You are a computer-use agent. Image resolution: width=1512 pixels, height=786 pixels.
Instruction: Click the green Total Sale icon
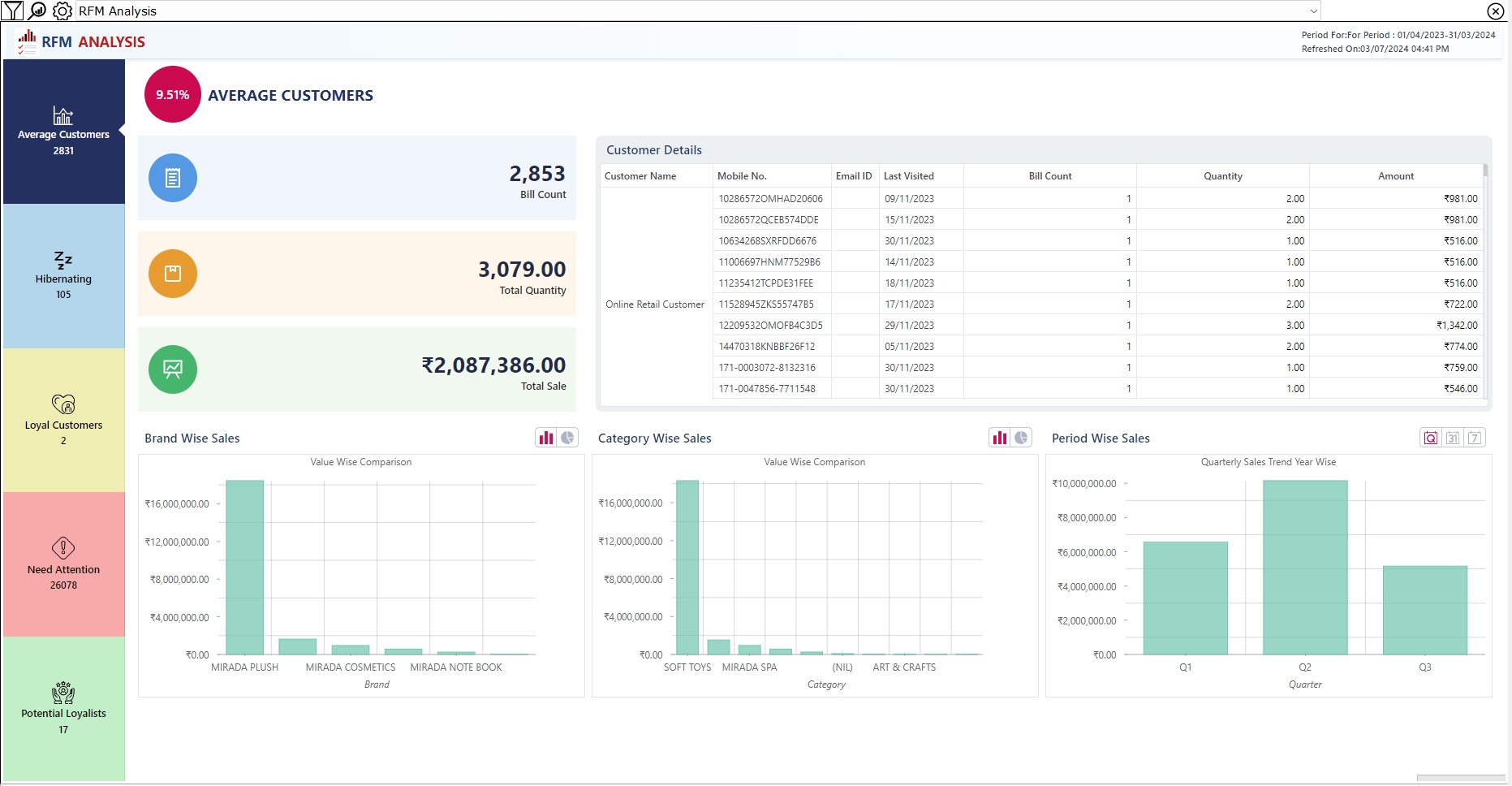173,369
